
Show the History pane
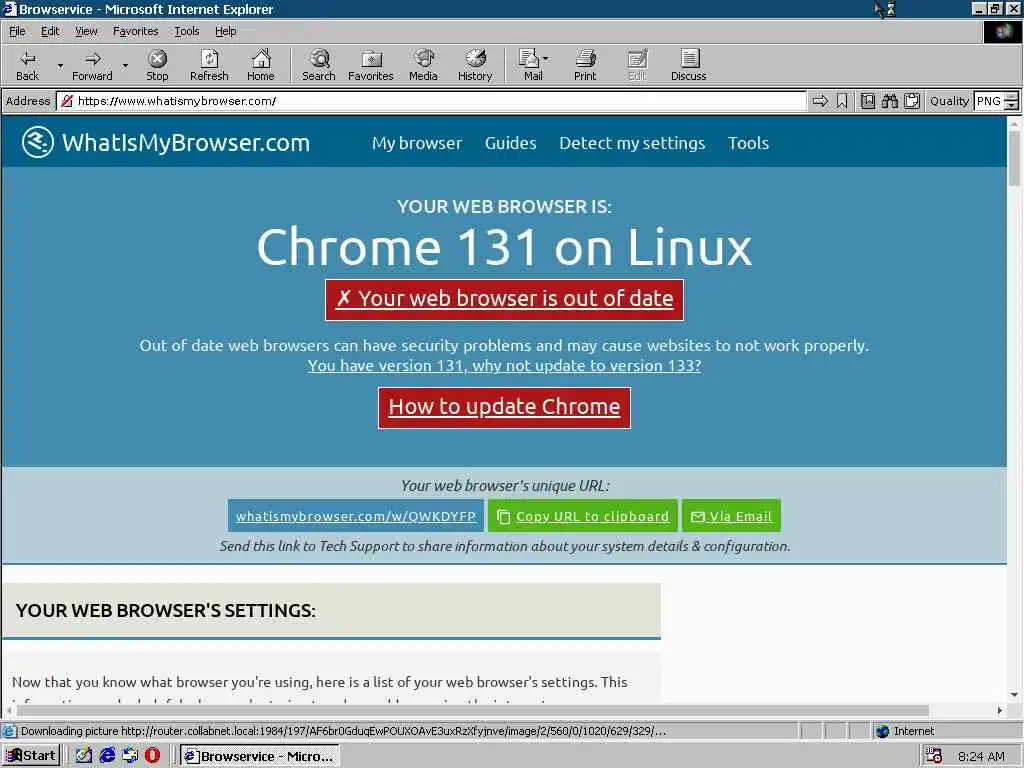[475, 65]
